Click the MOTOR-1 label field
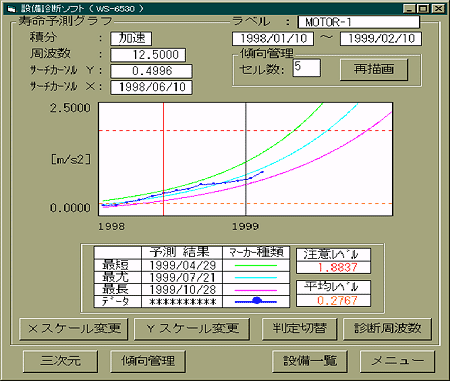Image resolution: width=450 pixels, height=381 pixels. pyautogui.click(x=359, y=22)
